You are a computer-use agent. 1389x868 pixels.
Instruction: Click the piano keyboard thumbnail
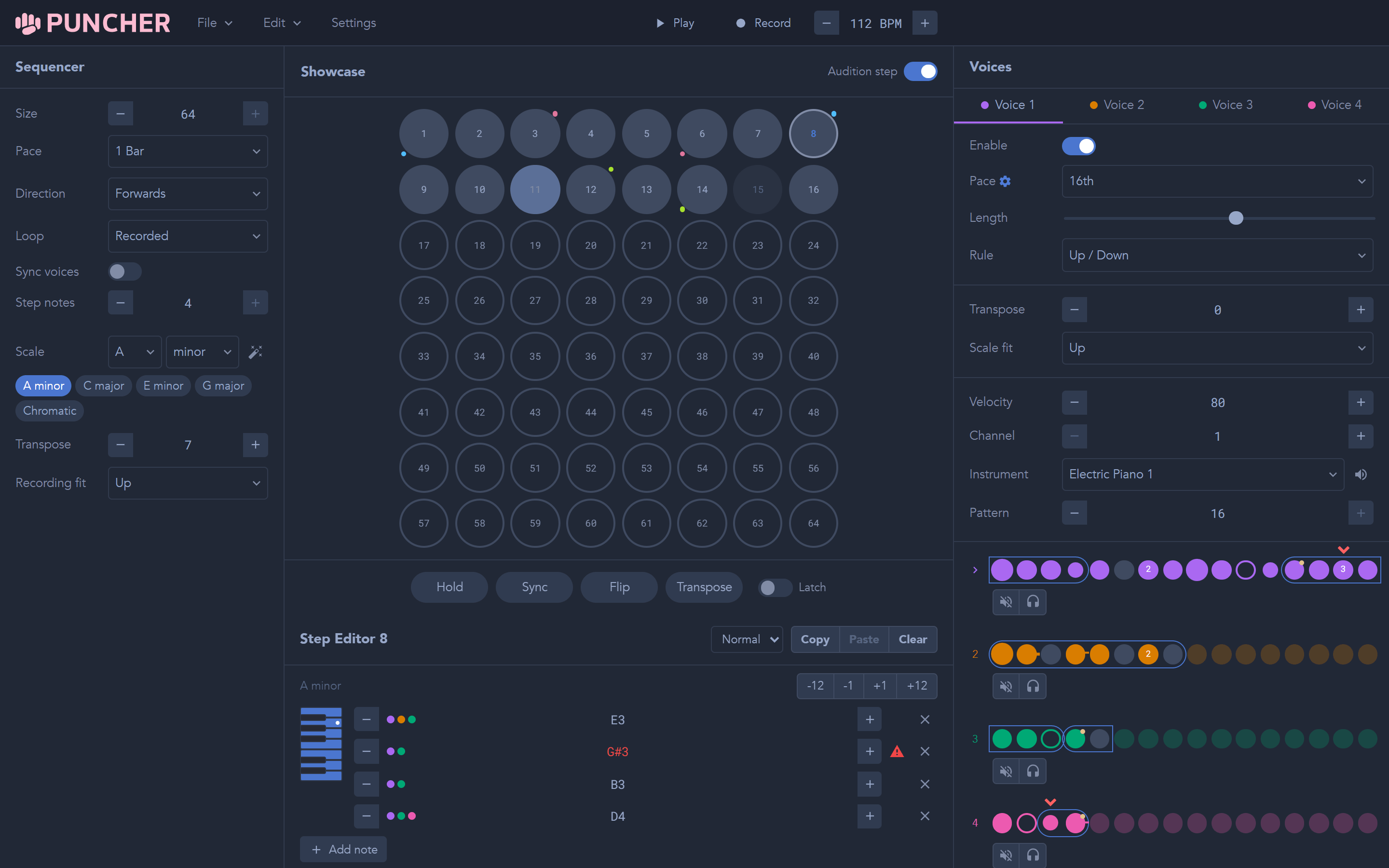[321, 744]
